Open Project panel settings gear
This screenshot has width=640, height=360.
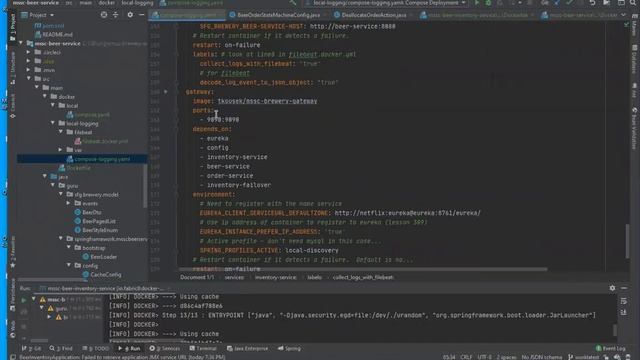point(130,15)
